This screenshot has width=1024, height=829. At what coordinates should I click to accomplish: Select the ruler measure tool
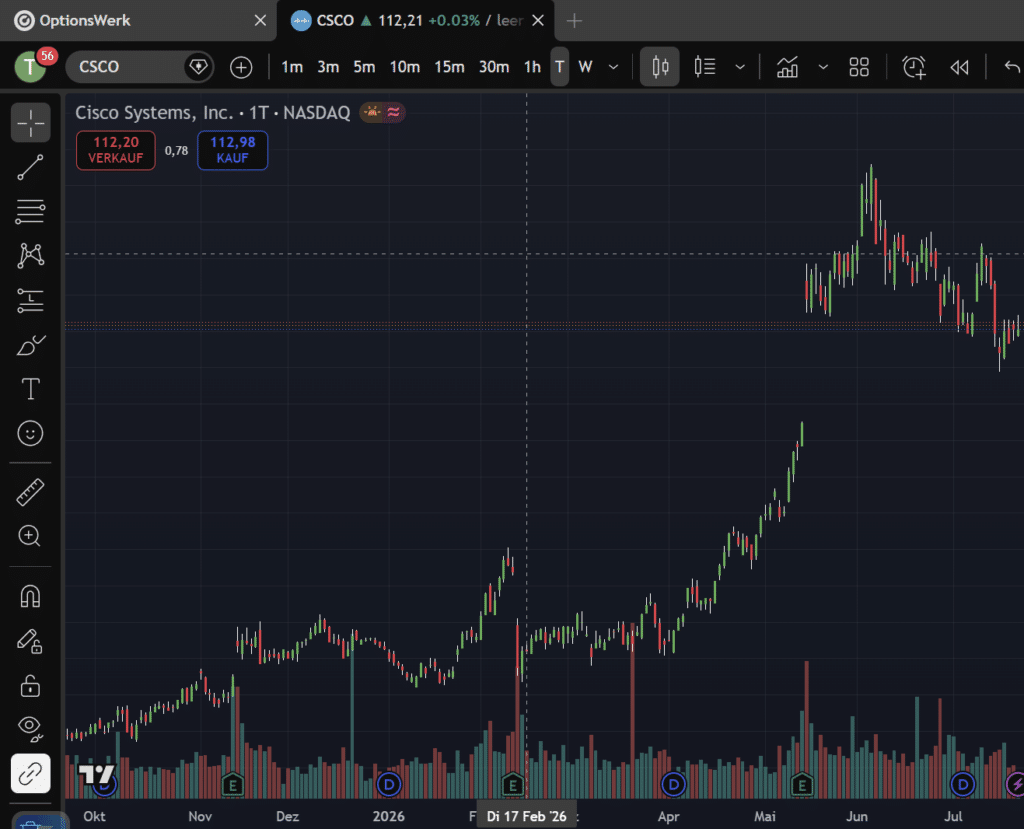click(x=30, y=493)
